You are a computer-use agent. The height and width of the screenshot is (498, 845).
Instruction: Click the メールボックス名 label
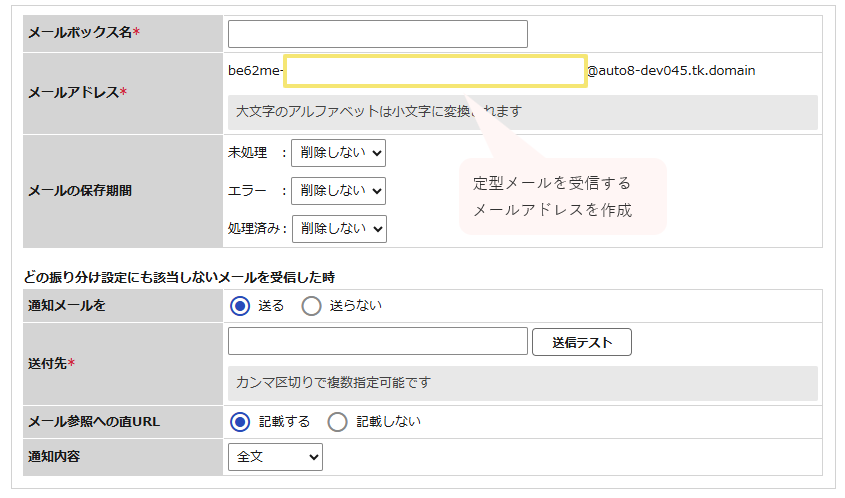point(84,32)
